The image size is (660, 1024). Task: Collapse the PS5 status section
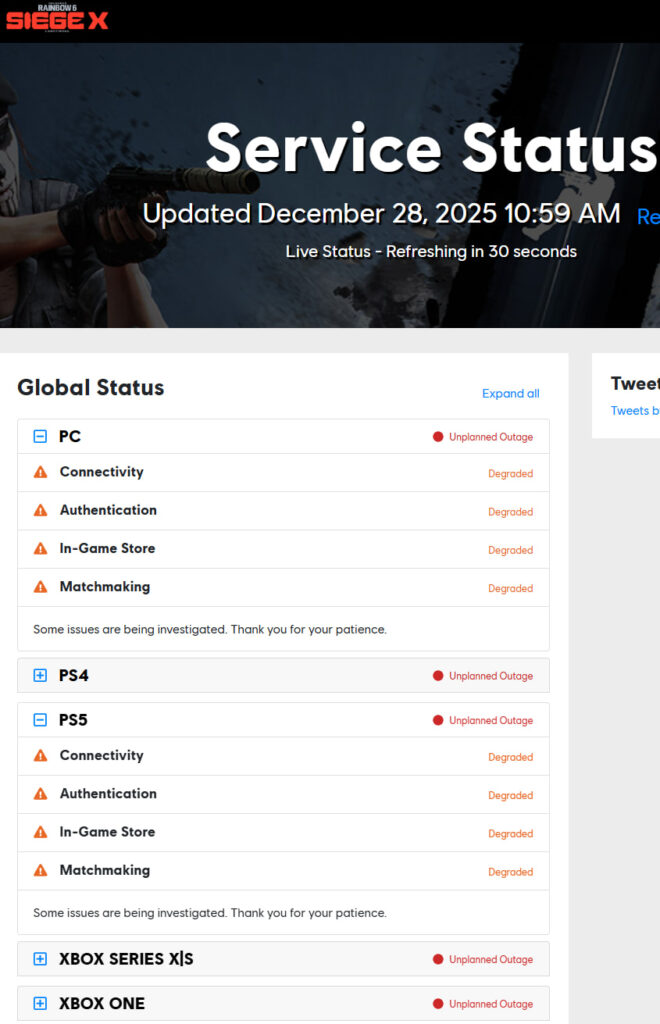pyautogui.click(x=40, y=720)
